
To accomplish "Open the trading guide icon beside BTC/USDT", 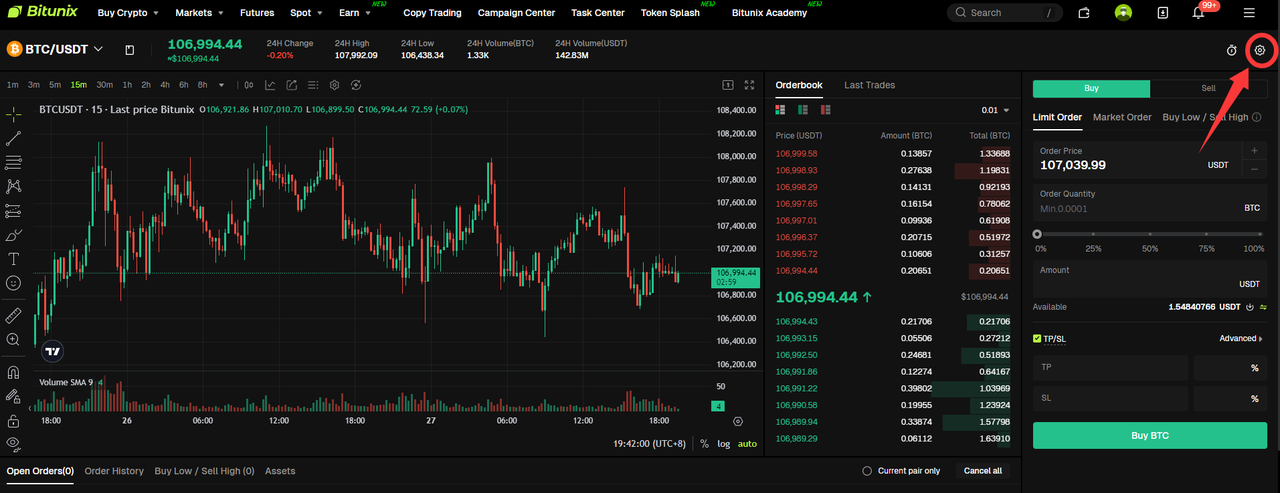I will pyautogui.click(x=130, y=50).
